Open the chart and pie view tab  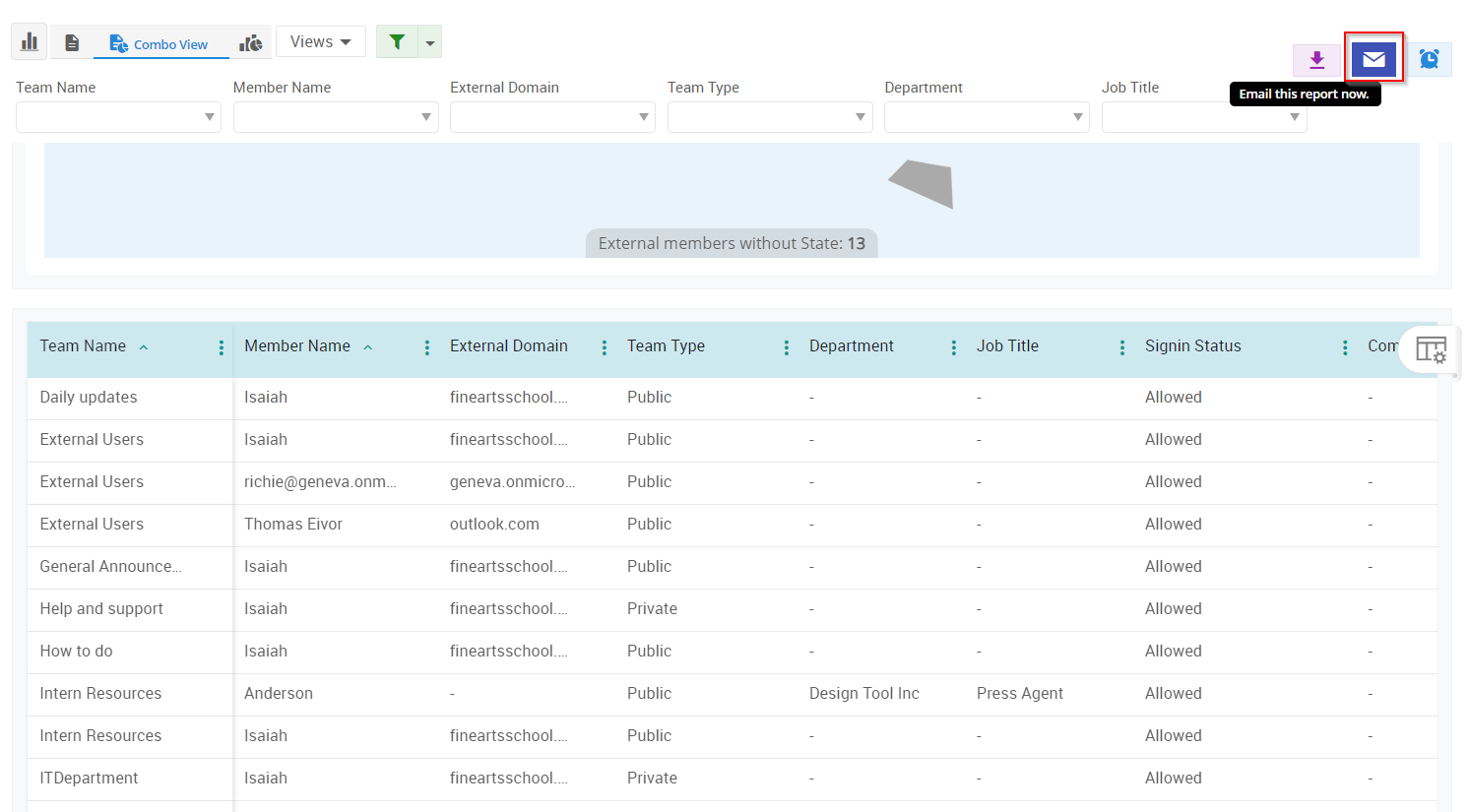coord(251,43)
